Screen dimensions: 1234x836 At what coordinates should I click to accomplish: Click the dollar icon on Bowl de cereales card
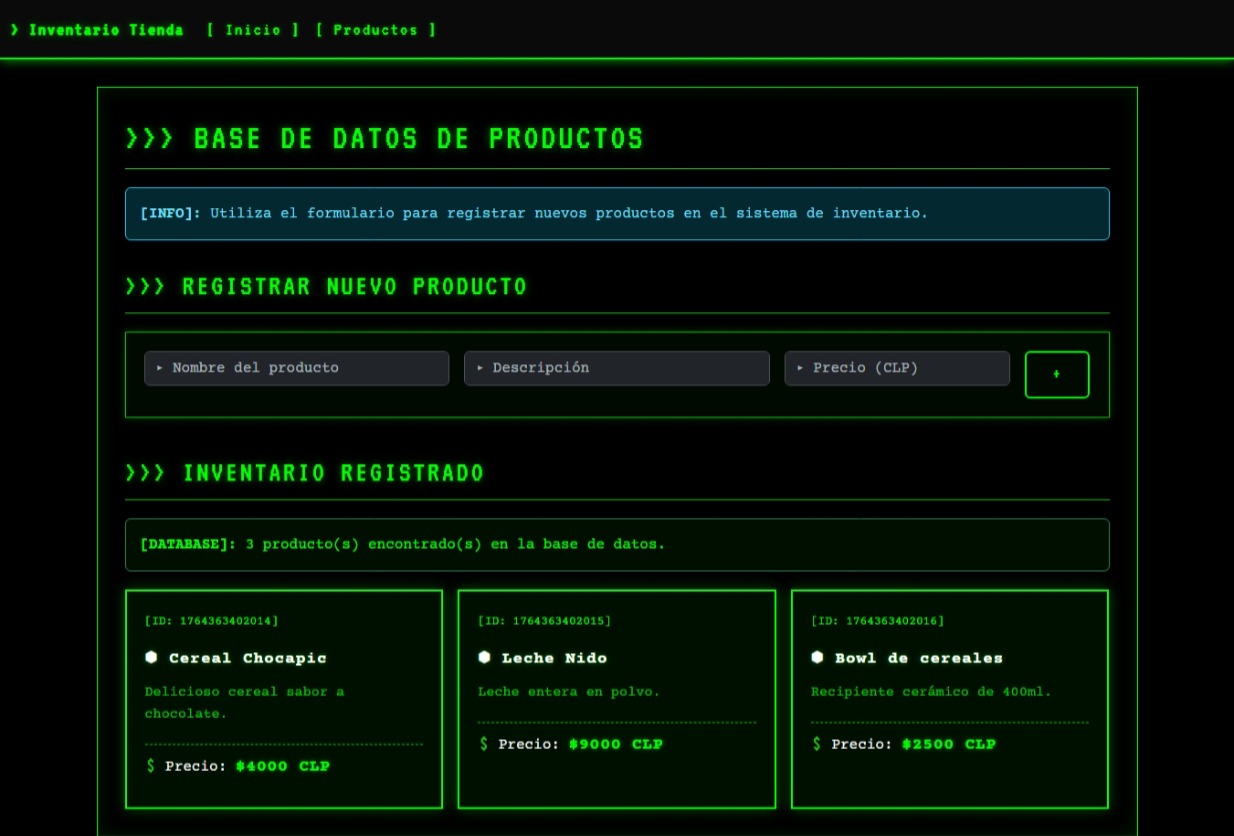817,744
